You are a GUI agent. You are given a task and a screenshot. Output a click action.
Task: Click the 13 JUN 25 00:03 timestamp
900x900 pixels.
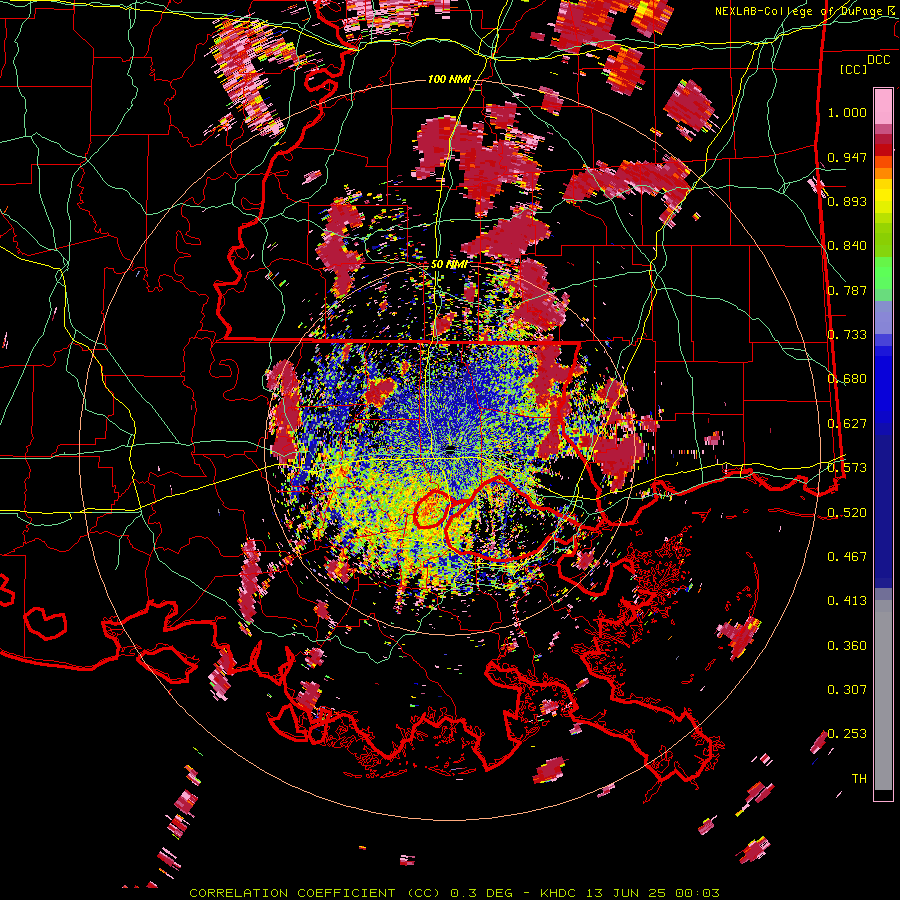coord(654,893)
